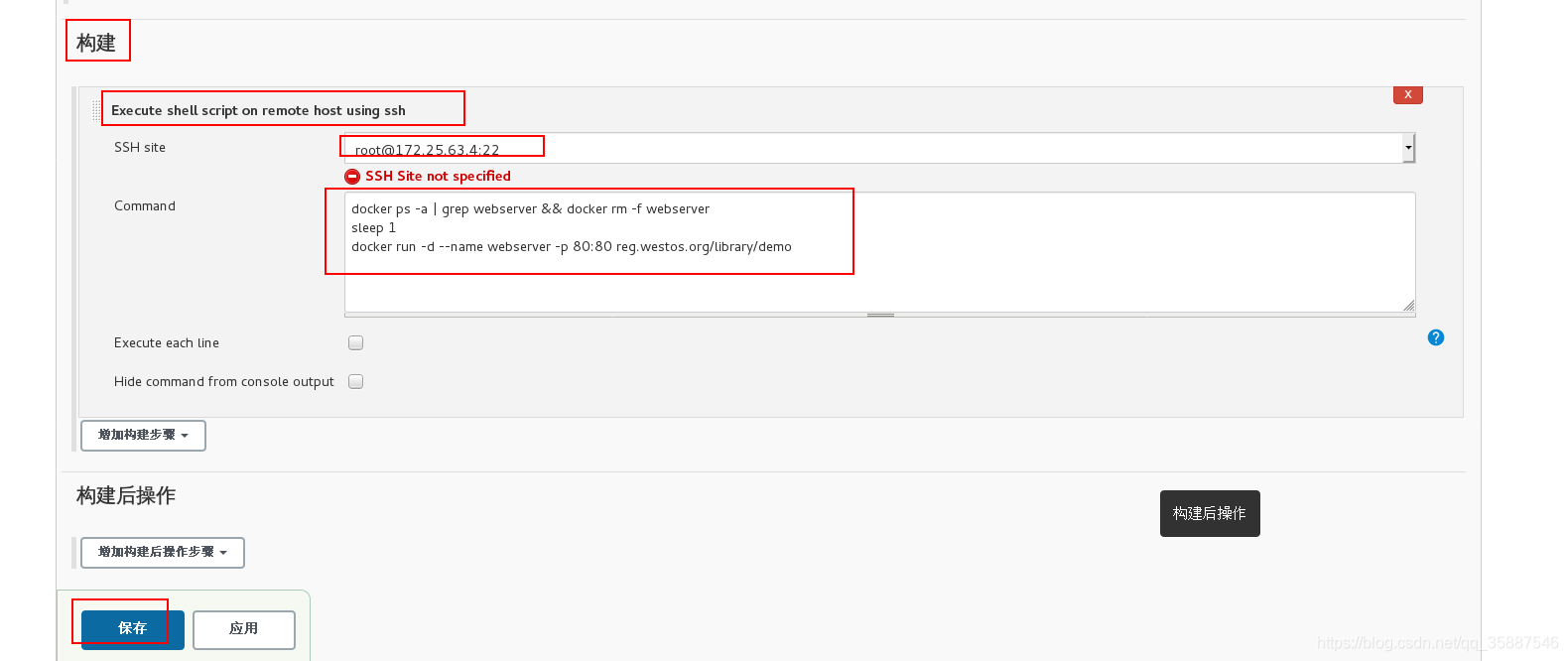The image size is (1568, 661).
Task: Click the 构建 section heading
Action: [x=96, y=43]
